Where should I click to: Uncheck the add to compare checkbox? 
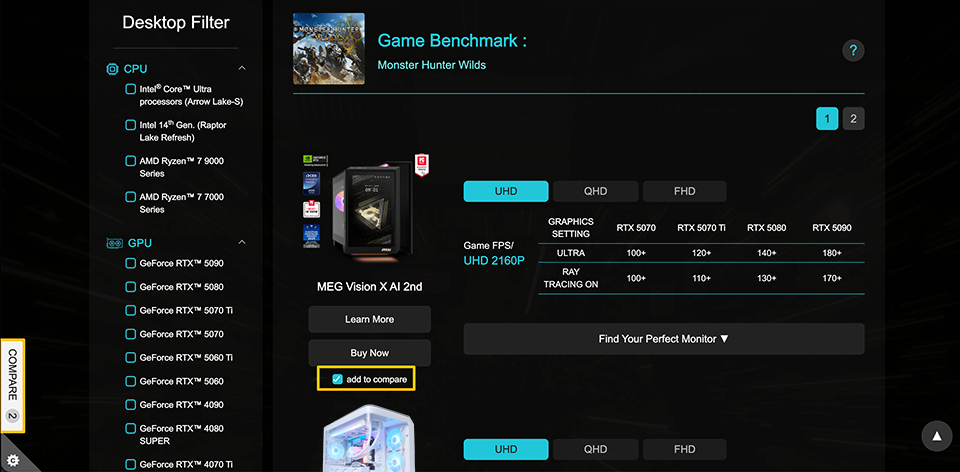337,379
